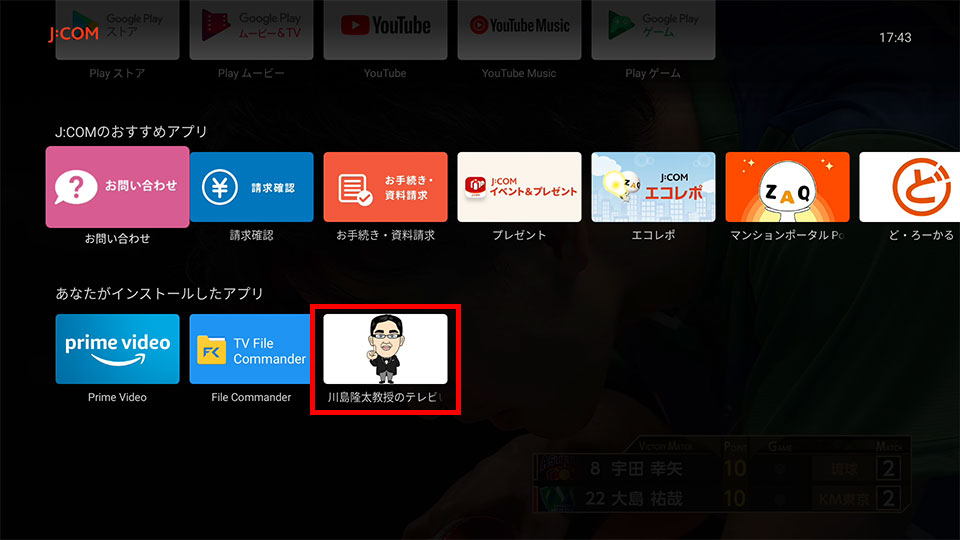Image resolution: width=960 pixels, height=540 pixels.
Task: Click the 'プレゼント' caption text
Action: tap(519, 235)
